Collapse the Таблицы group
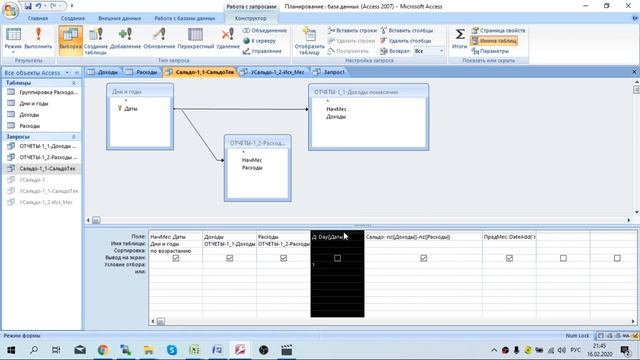 click(74, 83)
